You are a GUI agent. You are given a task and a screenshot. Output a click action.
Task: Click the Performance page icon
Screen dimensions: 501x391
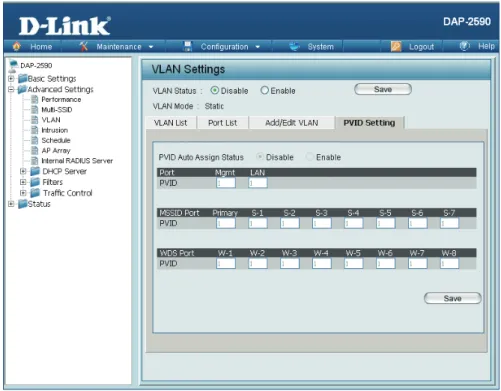34,99
